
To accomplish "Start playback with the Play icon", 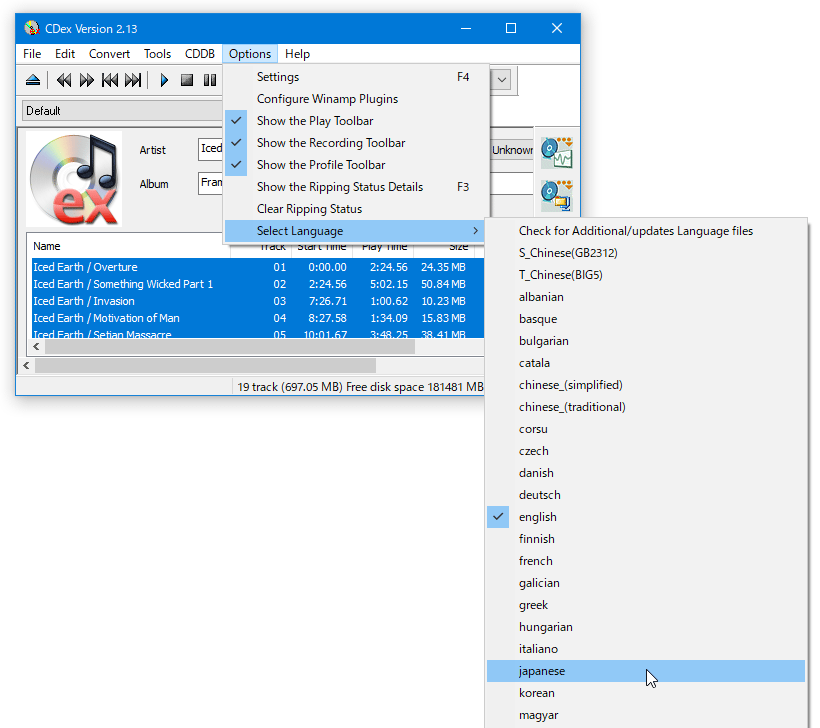I will coord(164,80).
